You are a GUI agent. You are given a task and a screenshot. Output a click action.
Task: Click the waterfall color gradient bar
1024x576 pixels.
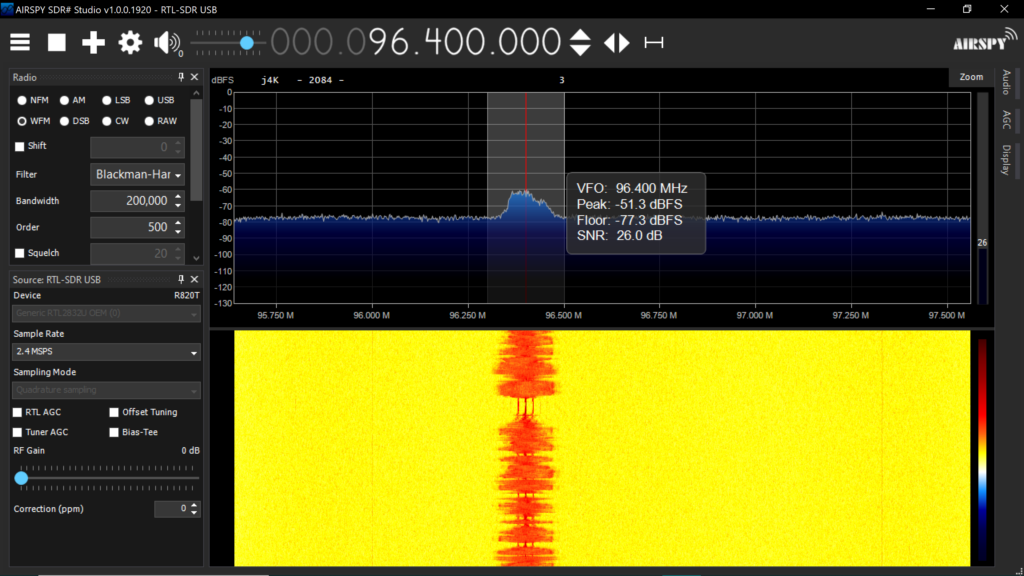pyautogui.click(x=982, y=449)
